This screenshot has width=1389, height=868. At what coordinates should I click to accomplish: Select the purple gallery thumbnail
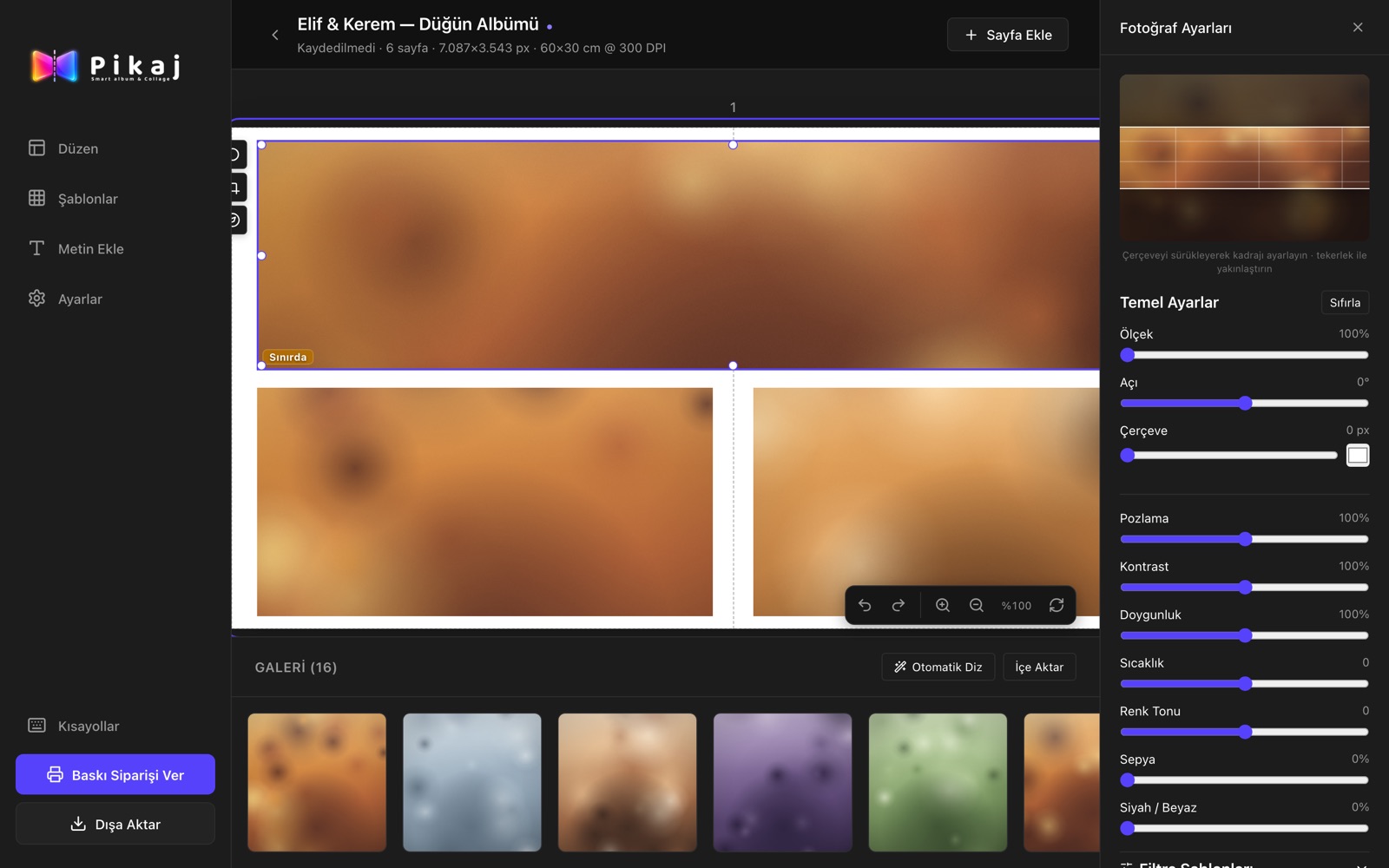pos(782,782)
